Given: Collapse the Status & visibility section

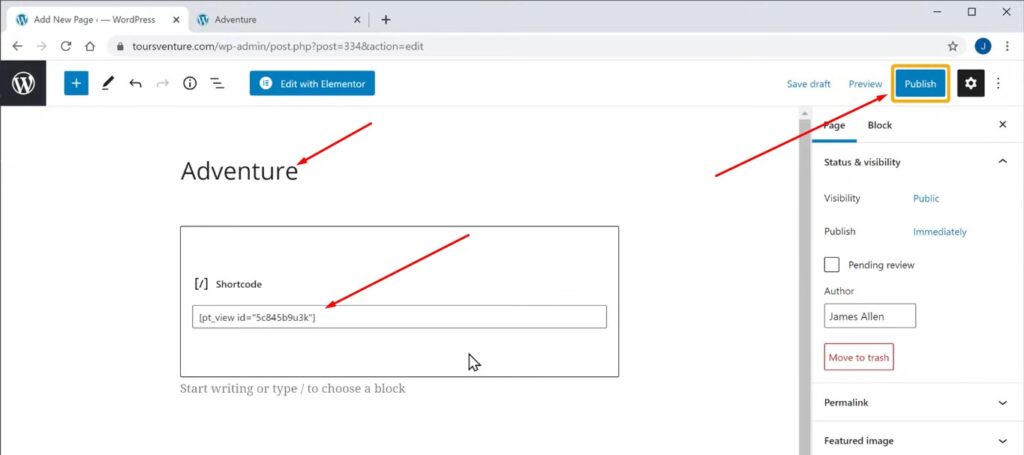Looking at the screenshot, I should pyautogui.click(x=1003, y=162).
